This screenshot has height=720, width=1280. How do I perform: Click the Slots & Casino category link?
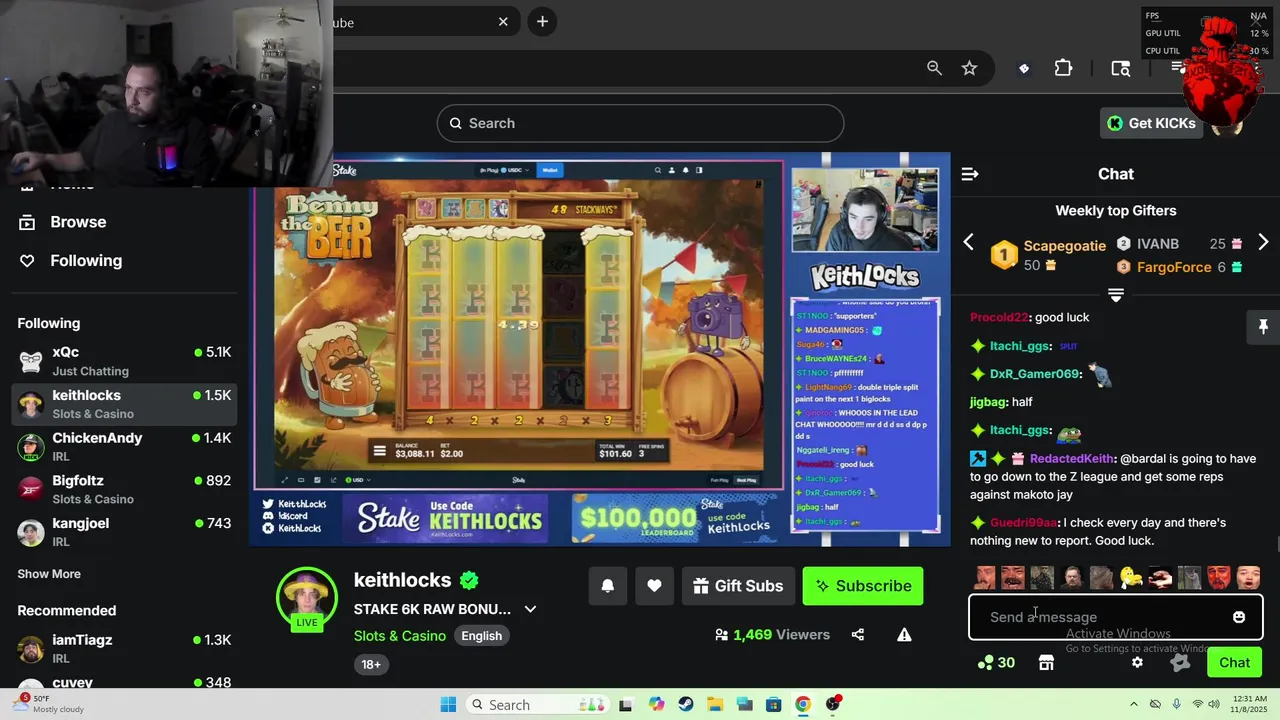(x=399, y=636)
